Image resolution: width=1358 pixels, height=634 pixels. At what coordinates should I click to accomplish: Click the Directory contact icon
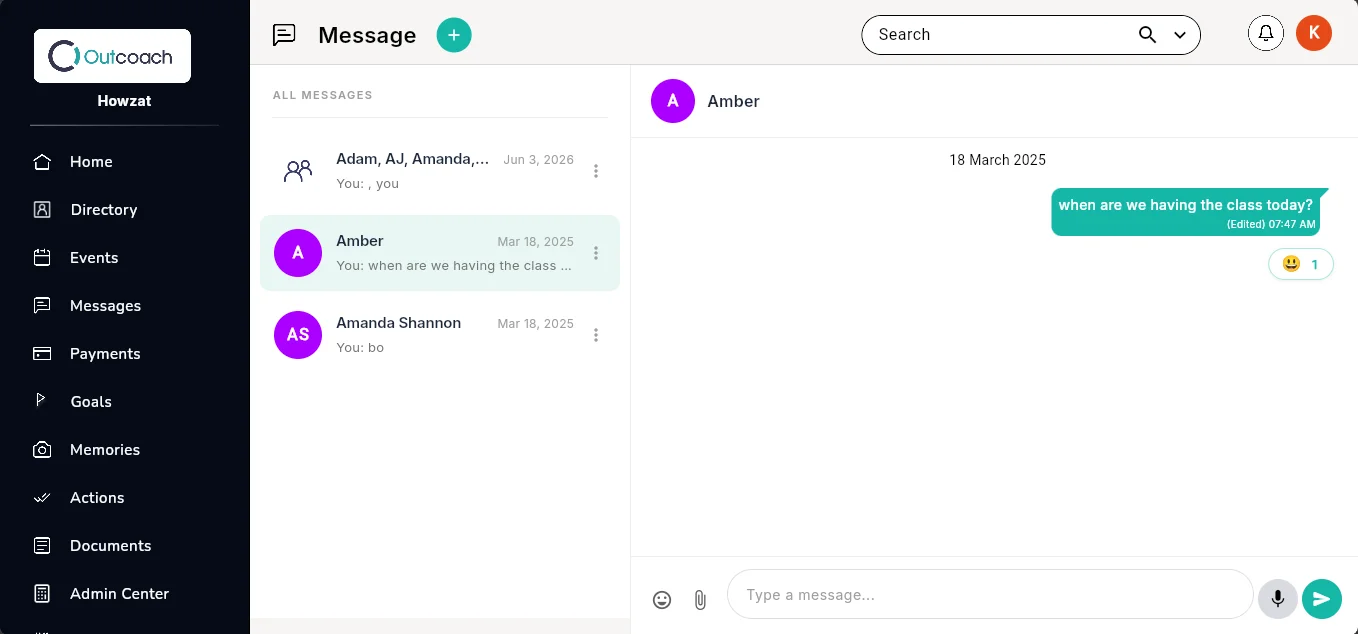pyautogui.click(x=42, y=210)
